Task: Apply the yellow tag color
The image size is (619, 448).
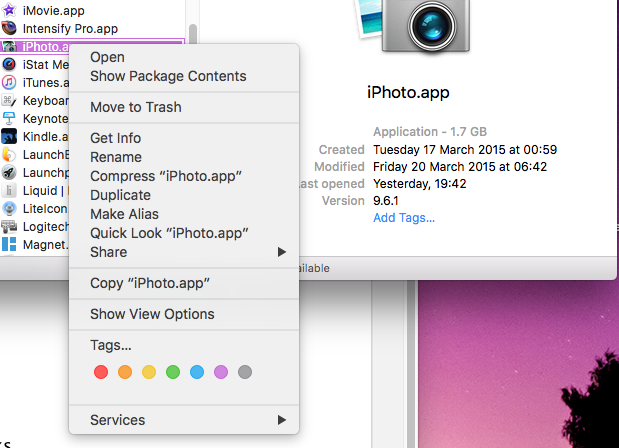Action: [x=149, y=372]
